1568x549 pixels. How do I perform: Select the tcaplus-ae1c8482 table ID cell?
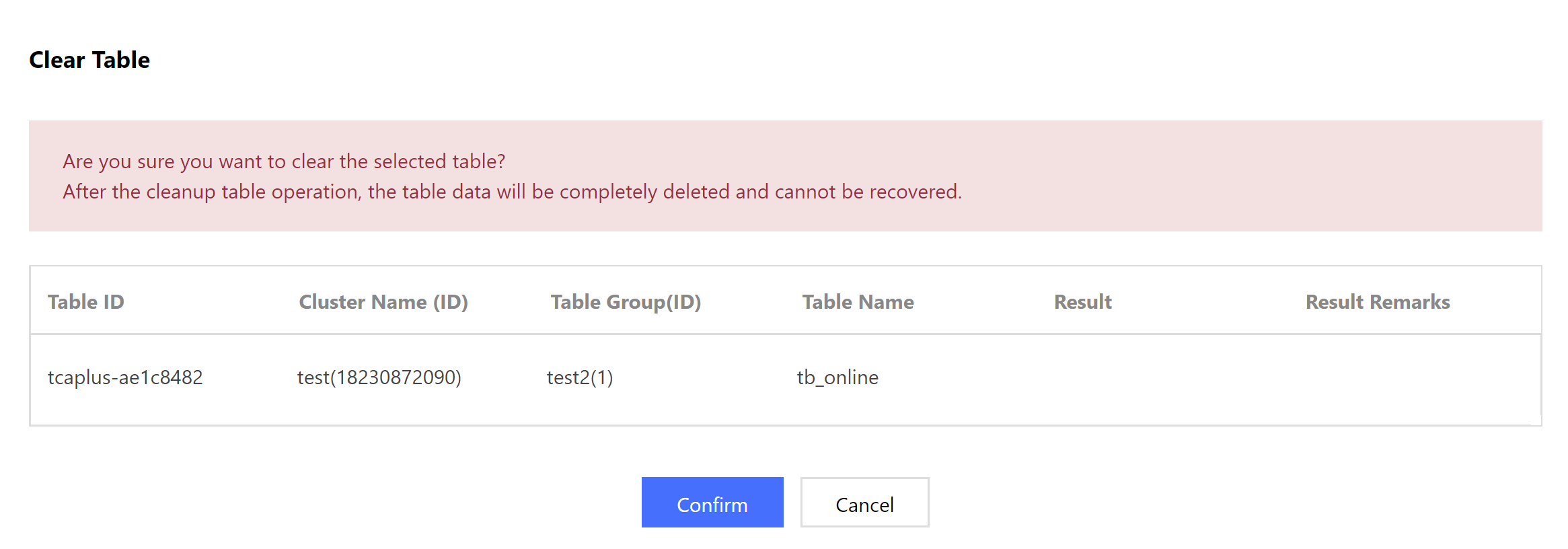pyautogui.click(x=125, y=377)
